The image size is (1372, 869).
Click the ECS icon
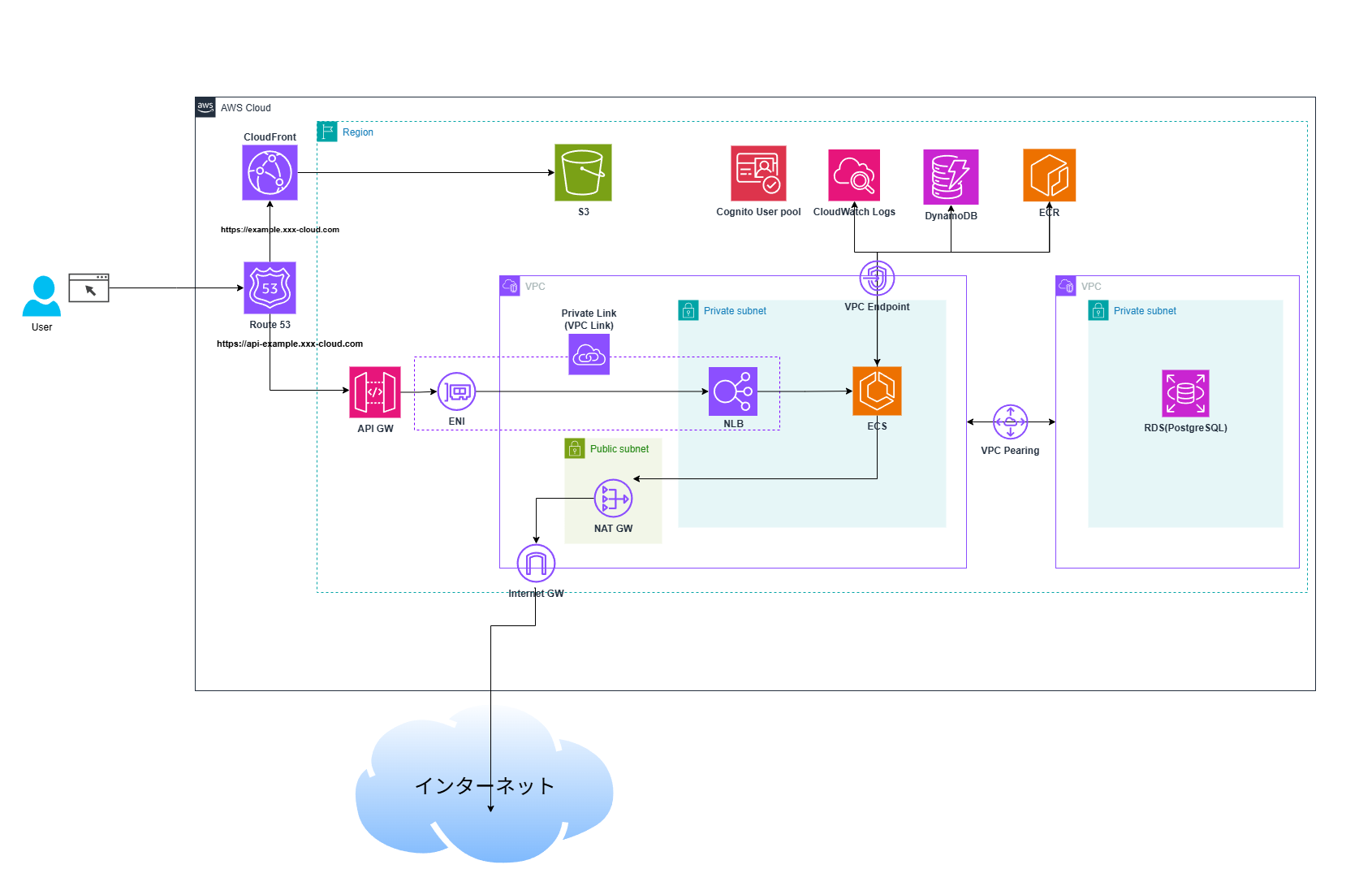click(876, 392)
